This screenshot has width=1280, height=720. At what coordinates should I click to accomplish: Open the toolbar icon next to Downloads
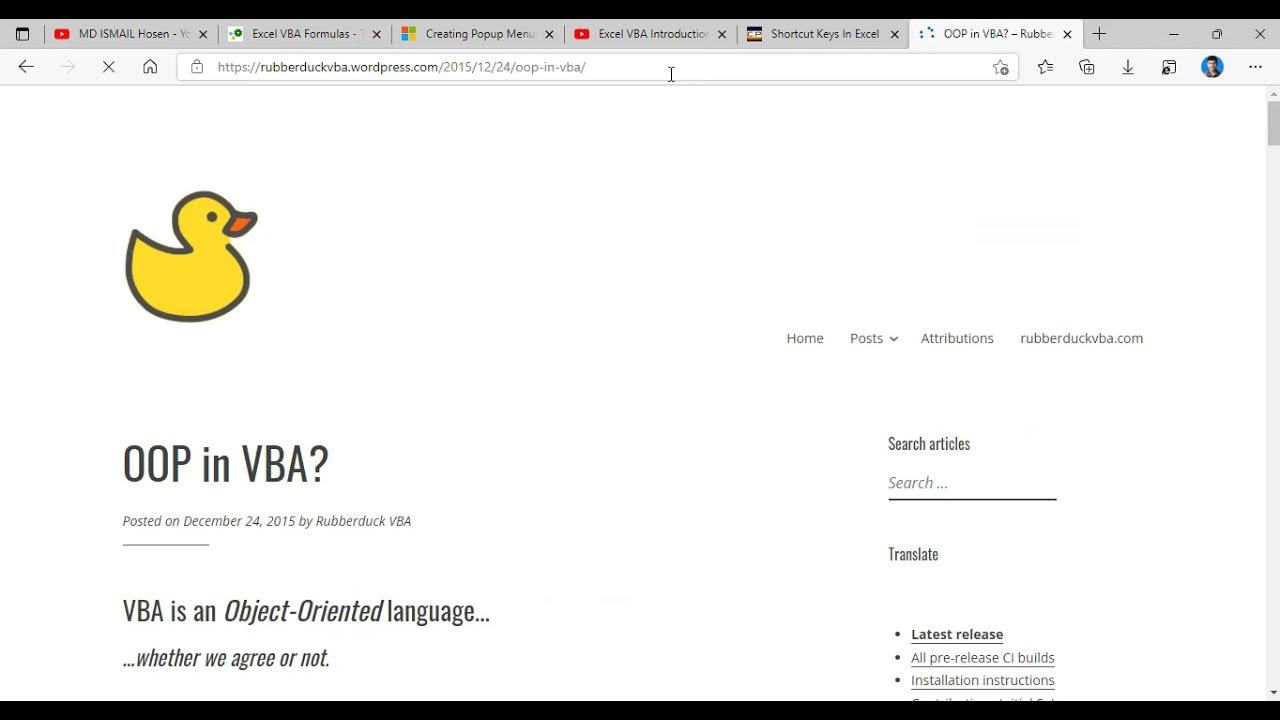click(x=1169, y=67)
